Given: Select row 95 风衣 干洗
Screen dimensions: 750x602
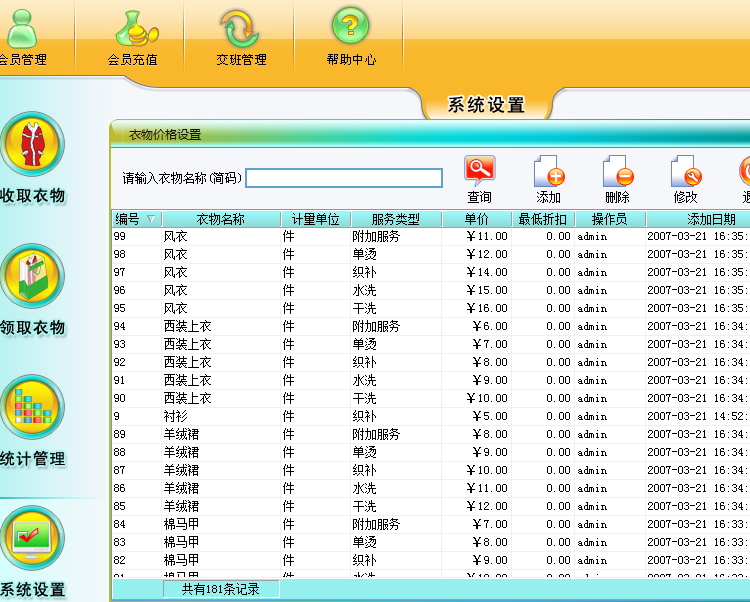Looking at the screenshot, I should [x=430, y=308].
